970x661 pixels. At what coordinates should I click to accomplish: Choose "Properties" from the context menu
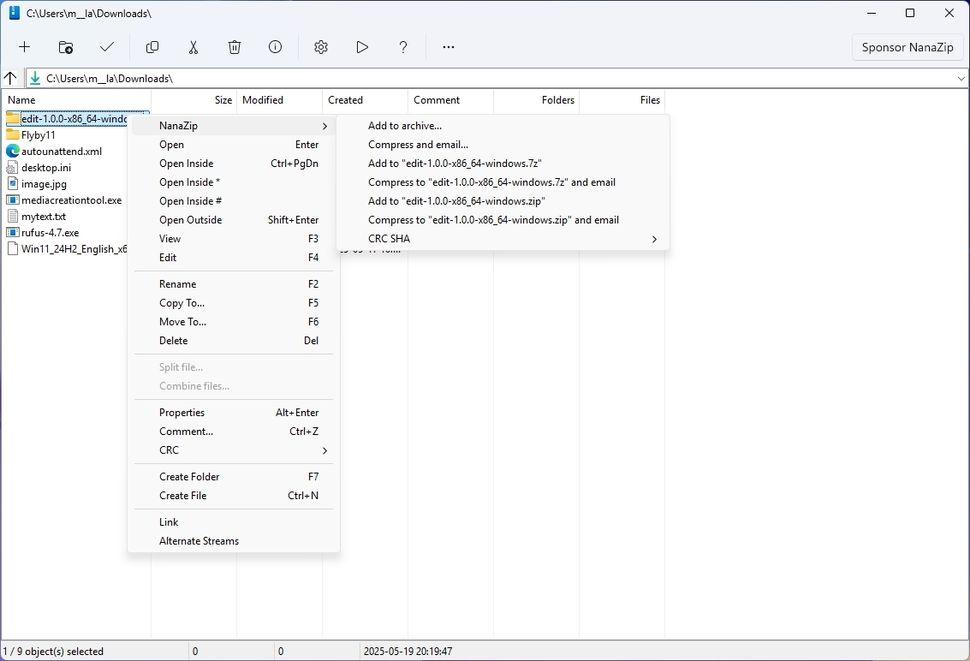[182, 412]
